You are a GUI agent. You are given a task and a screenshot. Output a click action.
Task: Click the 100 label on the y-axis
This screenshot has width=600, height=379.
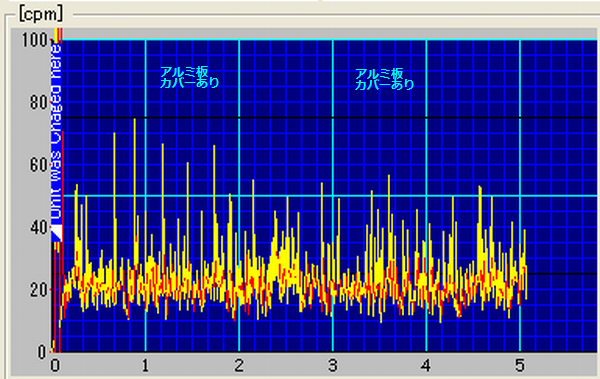36,40
